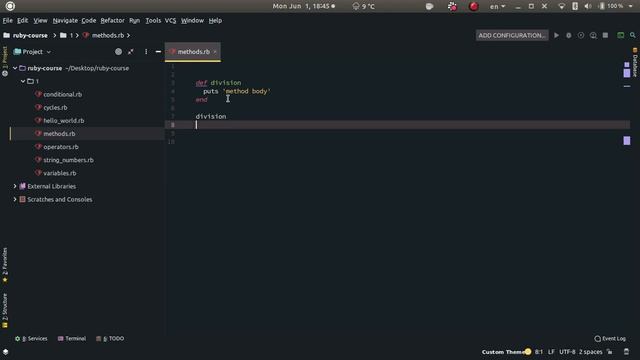Viewport: 640px width, 360px height.
Task: Open Project panel options (three dots)
Action: tap(146, 52)
